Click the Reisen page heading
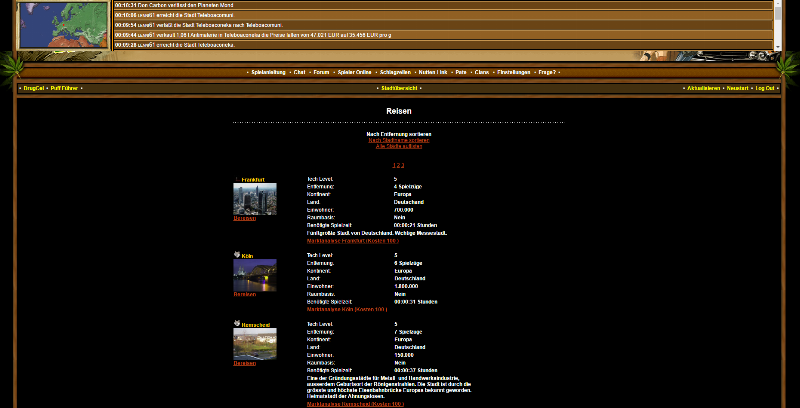This screenshot has width=800, height=408. (399, 111)
